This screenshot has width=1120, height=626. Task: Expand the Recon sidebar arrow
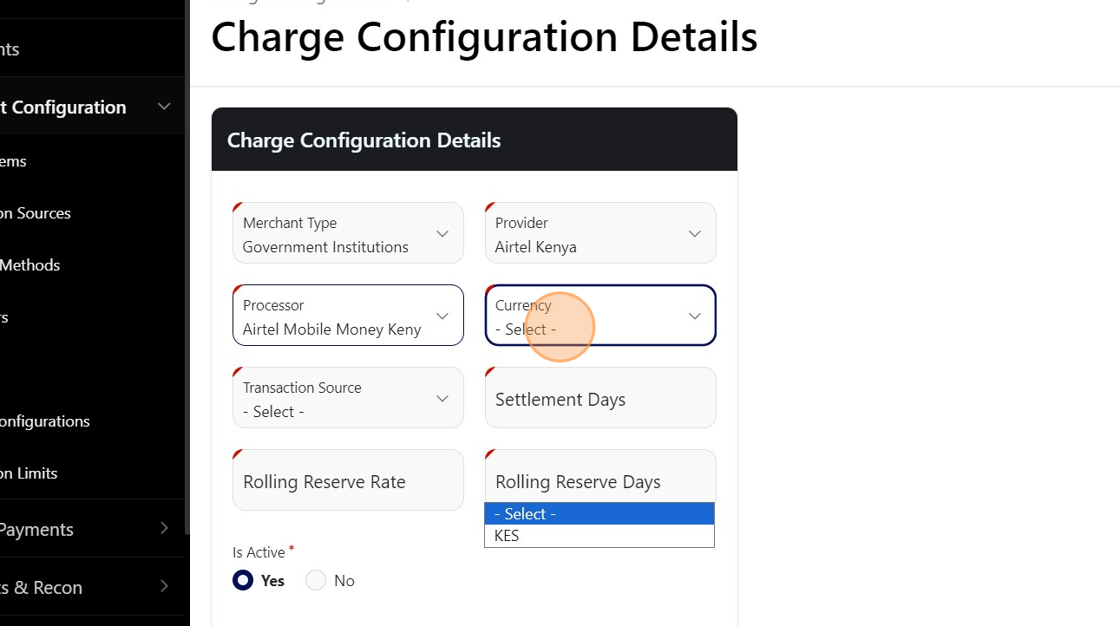point(164,586)
